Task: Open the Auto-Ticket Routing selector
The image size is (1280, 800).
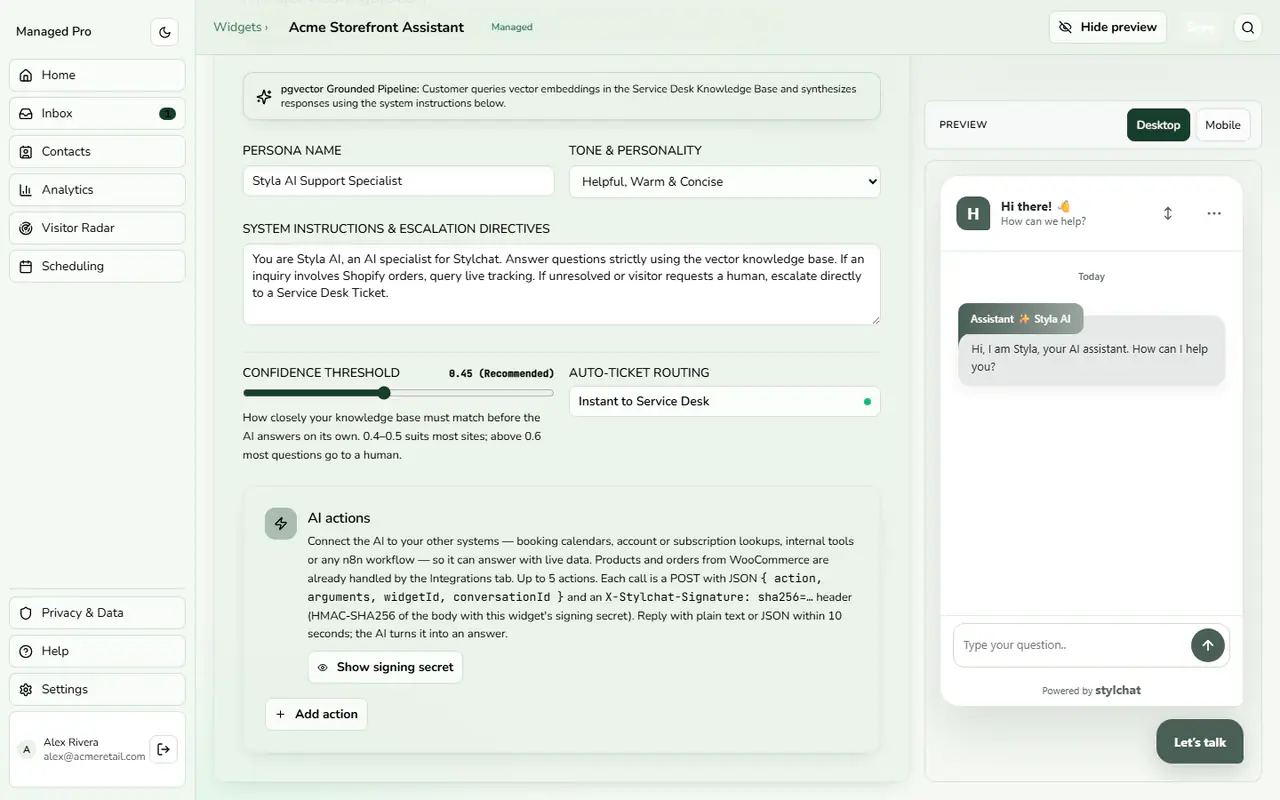Action: (x=725, y=401)
